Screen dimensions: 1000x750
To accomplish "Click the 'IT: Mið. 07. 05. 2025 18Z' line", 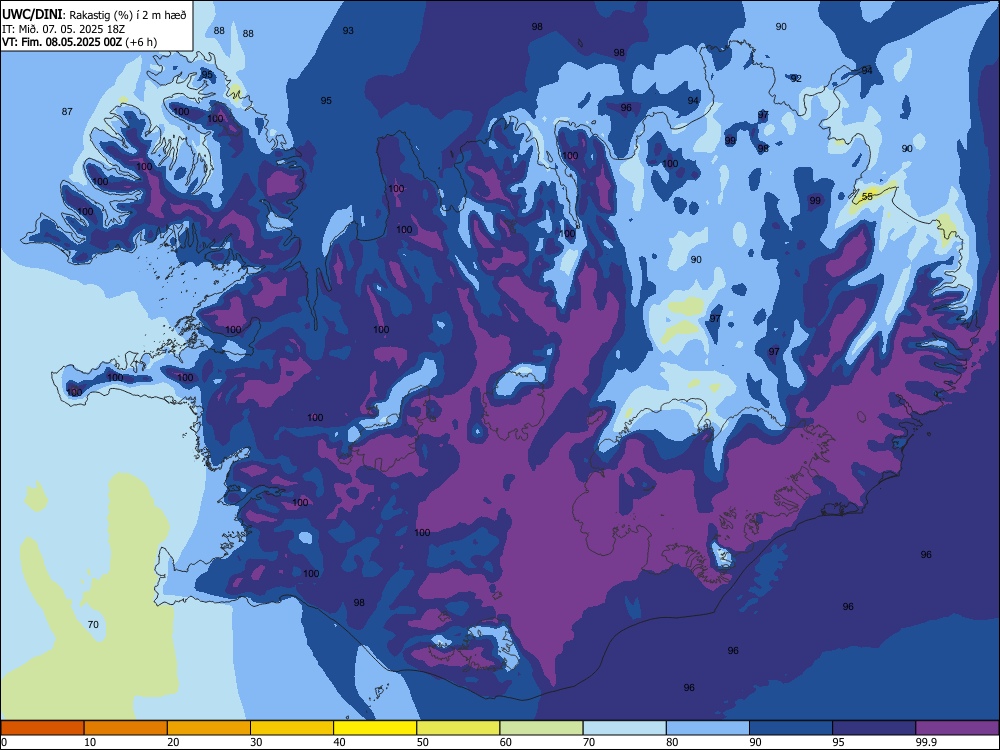I will [x=64, y=29].
